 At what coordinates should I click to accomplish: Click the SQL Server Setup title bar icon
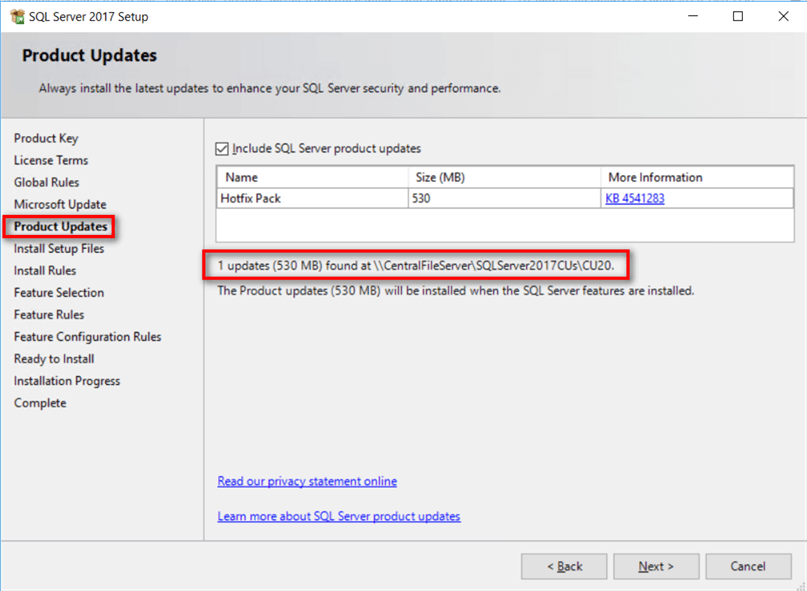pyautogui.click(x=17, y=16)
